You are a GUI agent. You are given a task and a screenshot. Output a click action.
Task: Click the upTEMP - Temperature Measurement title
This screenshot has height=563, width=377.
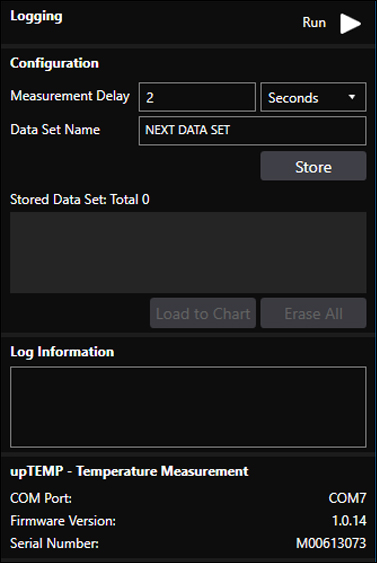tap(129, 471)
